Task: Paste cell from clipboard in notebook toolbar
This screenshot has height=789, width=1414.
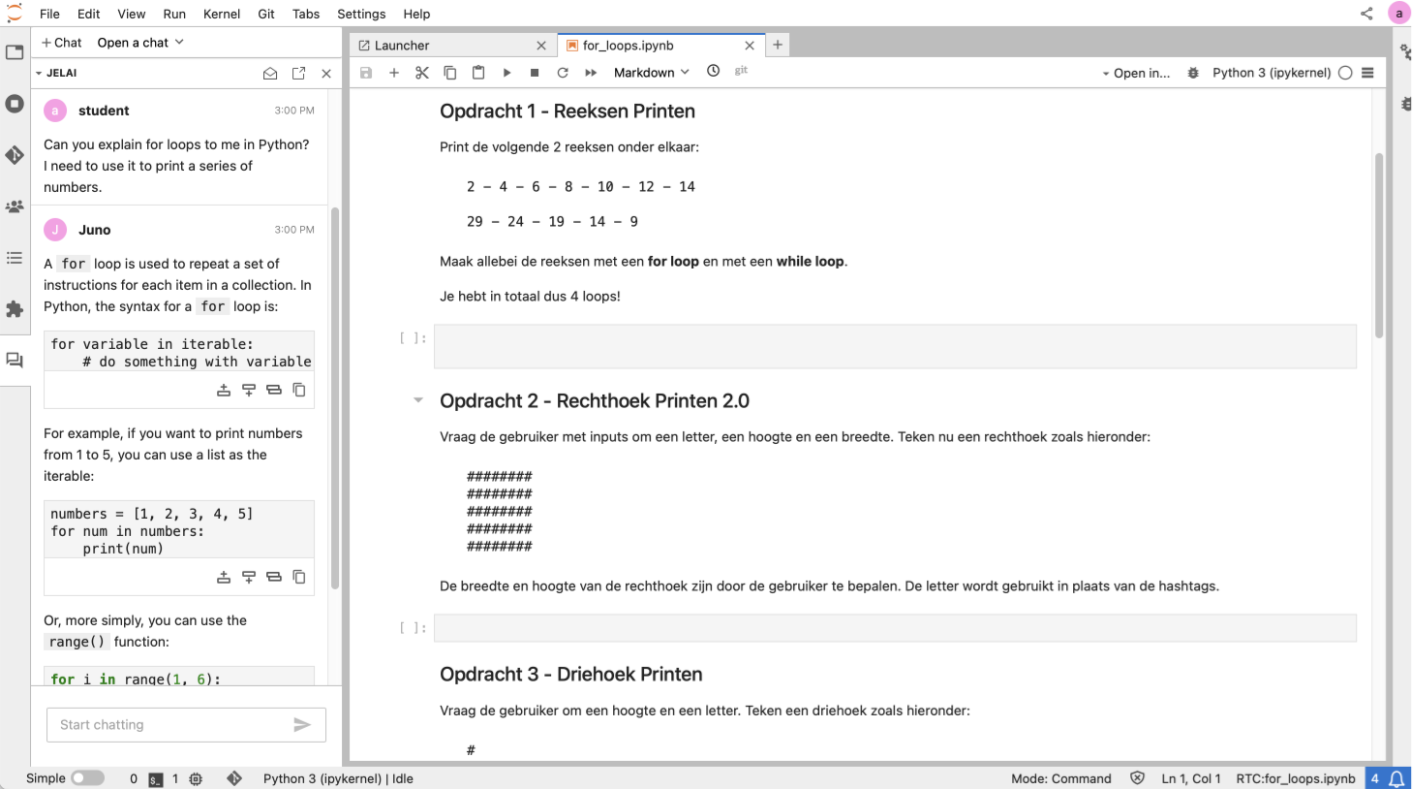Action: pos(478,73)
